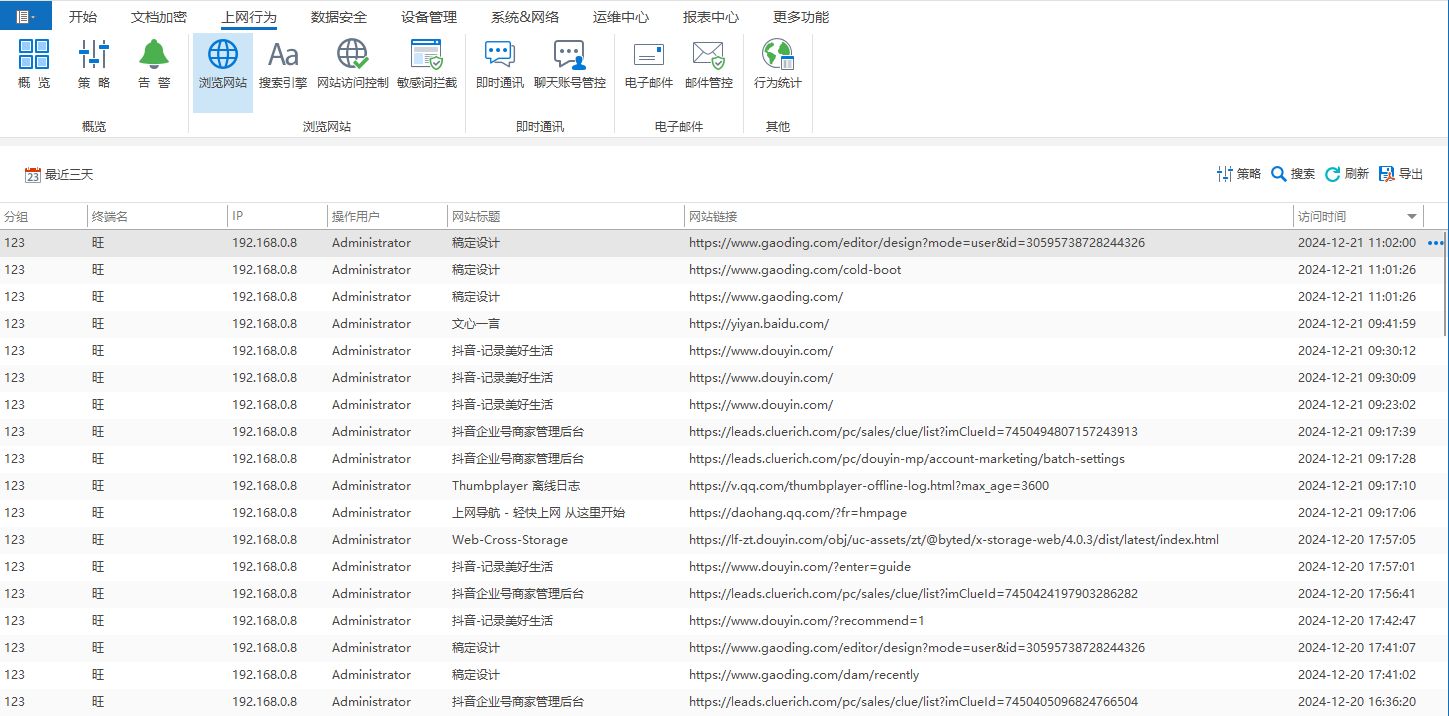Open 行为统计 behavior statistics
Viewport: 1449px width, 716px height.
[x=777, y=64]
